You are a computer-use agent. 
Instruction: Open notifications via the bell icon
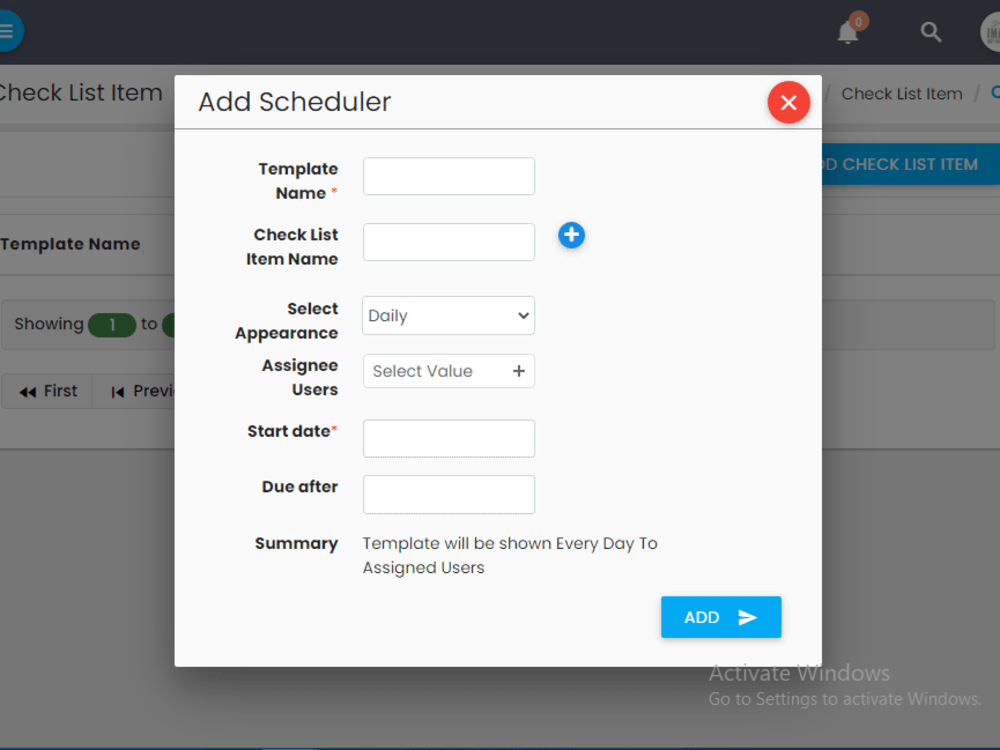[x=846, y=33]
